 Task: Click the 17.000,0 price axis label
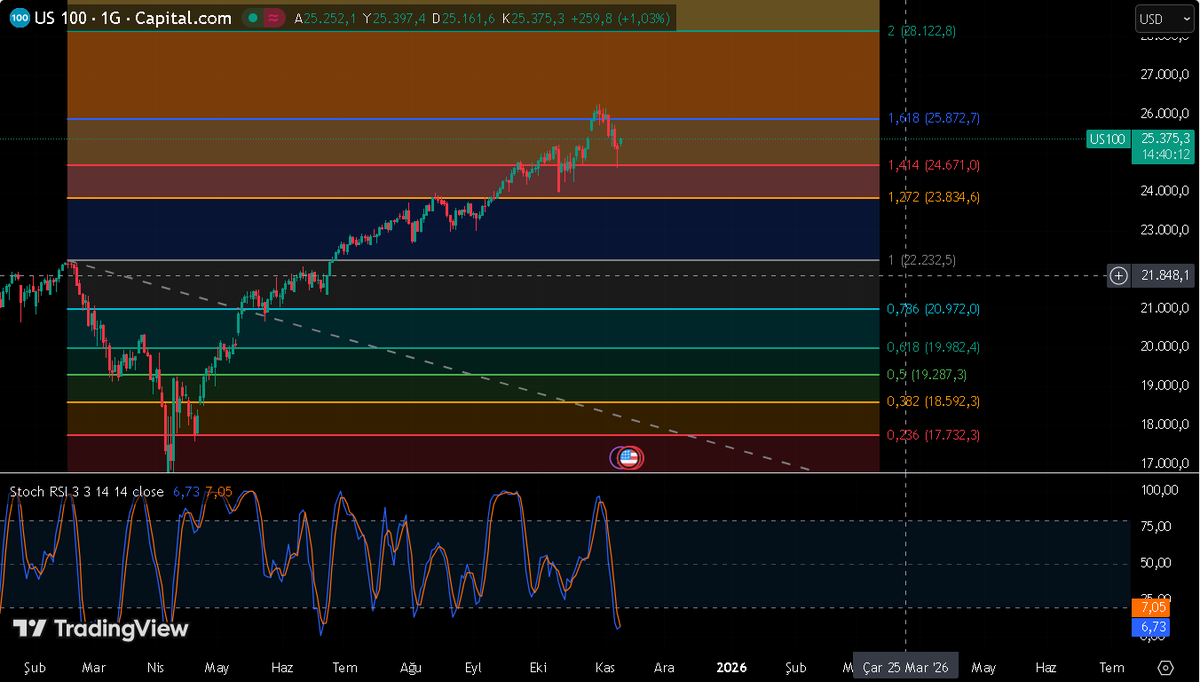[1164, 463]
